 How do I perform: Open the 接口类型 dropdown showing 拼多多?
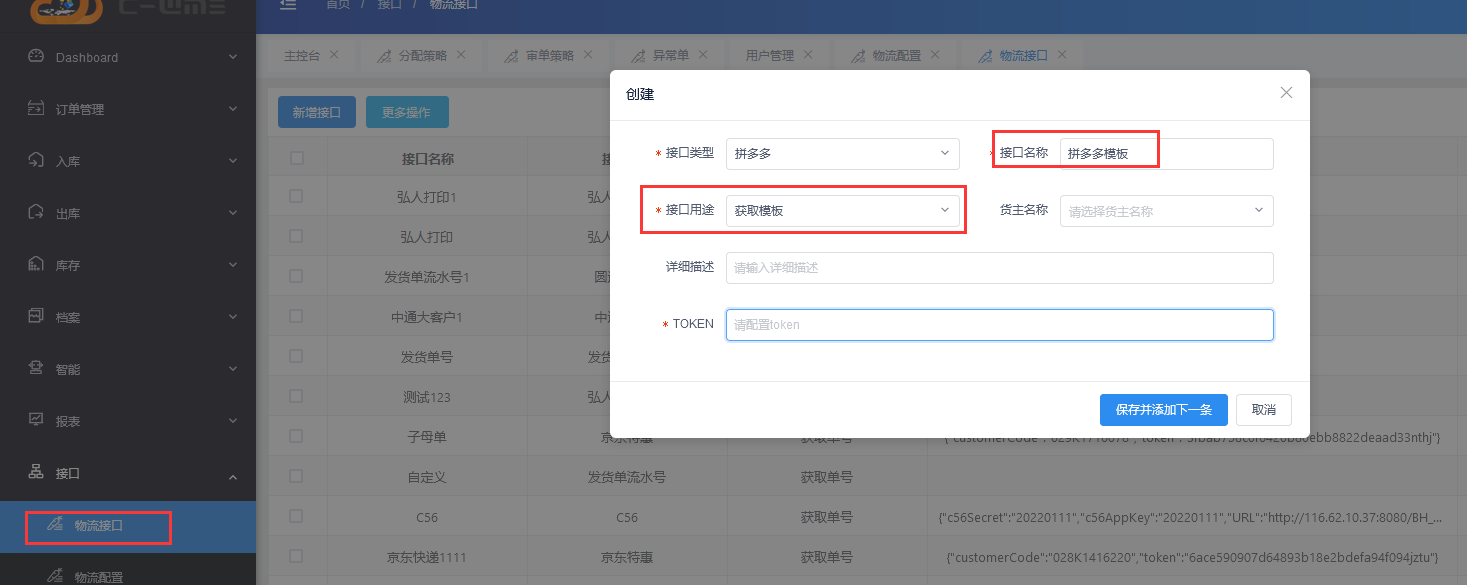[x=842, y=153]
